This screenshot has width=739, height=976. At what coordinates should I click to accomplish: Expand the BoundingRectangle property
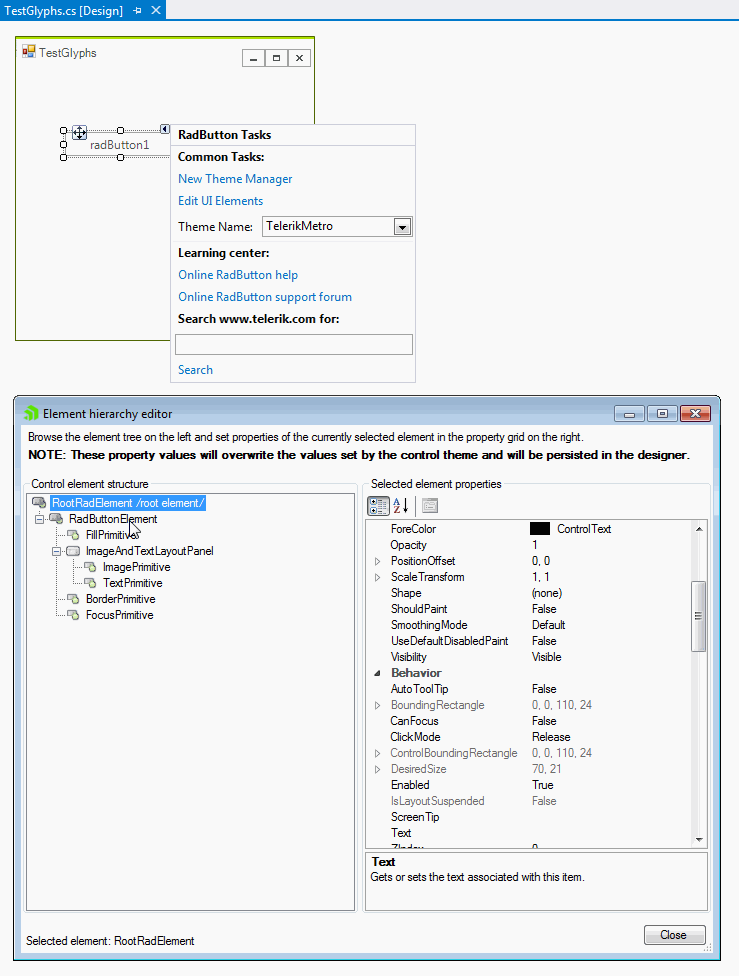(377, 706)
